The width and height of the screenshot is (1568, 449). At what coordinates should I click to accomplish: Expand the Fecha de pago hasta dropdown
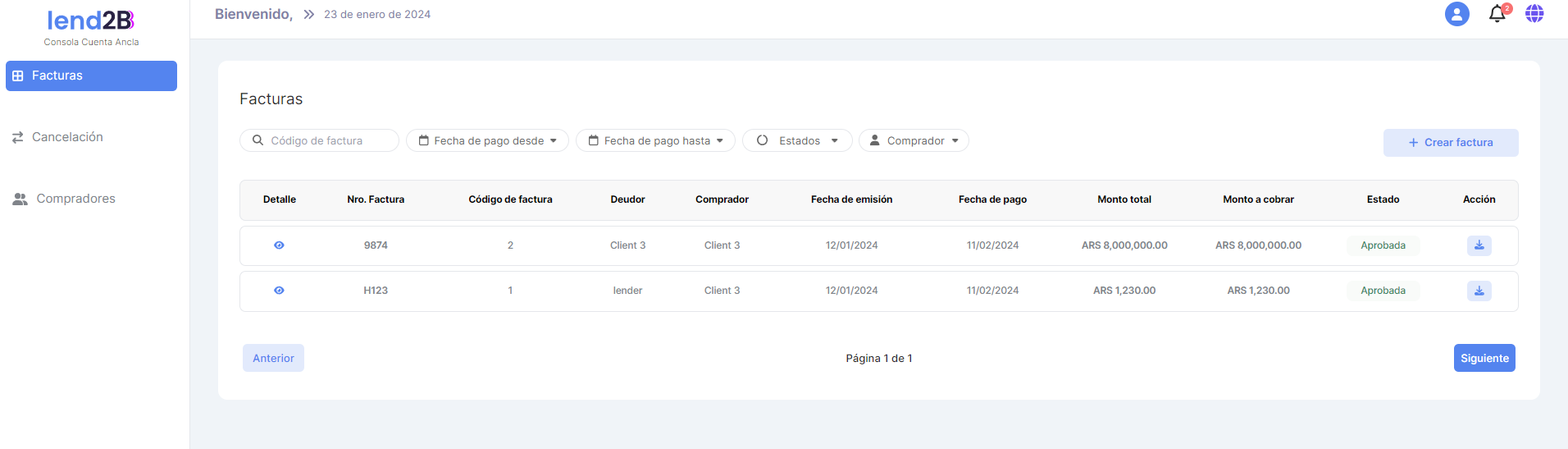(655, 140)
